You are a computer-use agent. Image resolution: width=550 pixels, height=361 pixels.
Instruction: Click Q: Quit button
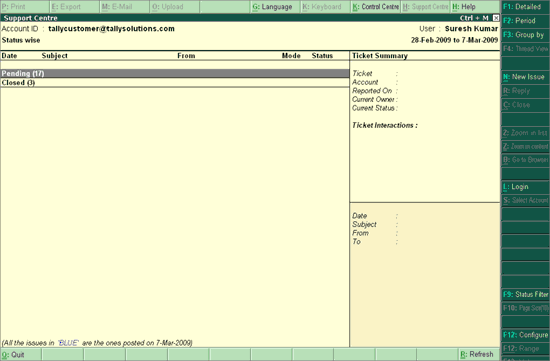point(21,355)
